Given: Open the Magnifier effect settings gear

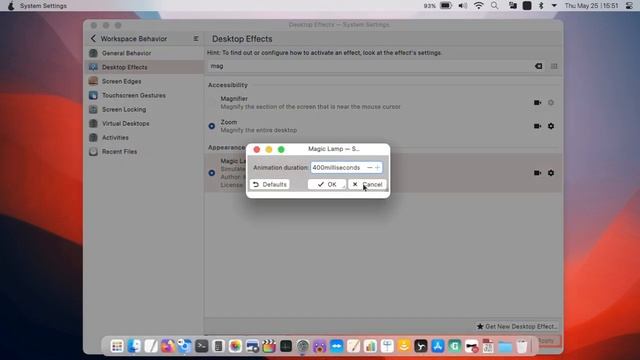Looking at the screenshot, I should pos(551,103).
